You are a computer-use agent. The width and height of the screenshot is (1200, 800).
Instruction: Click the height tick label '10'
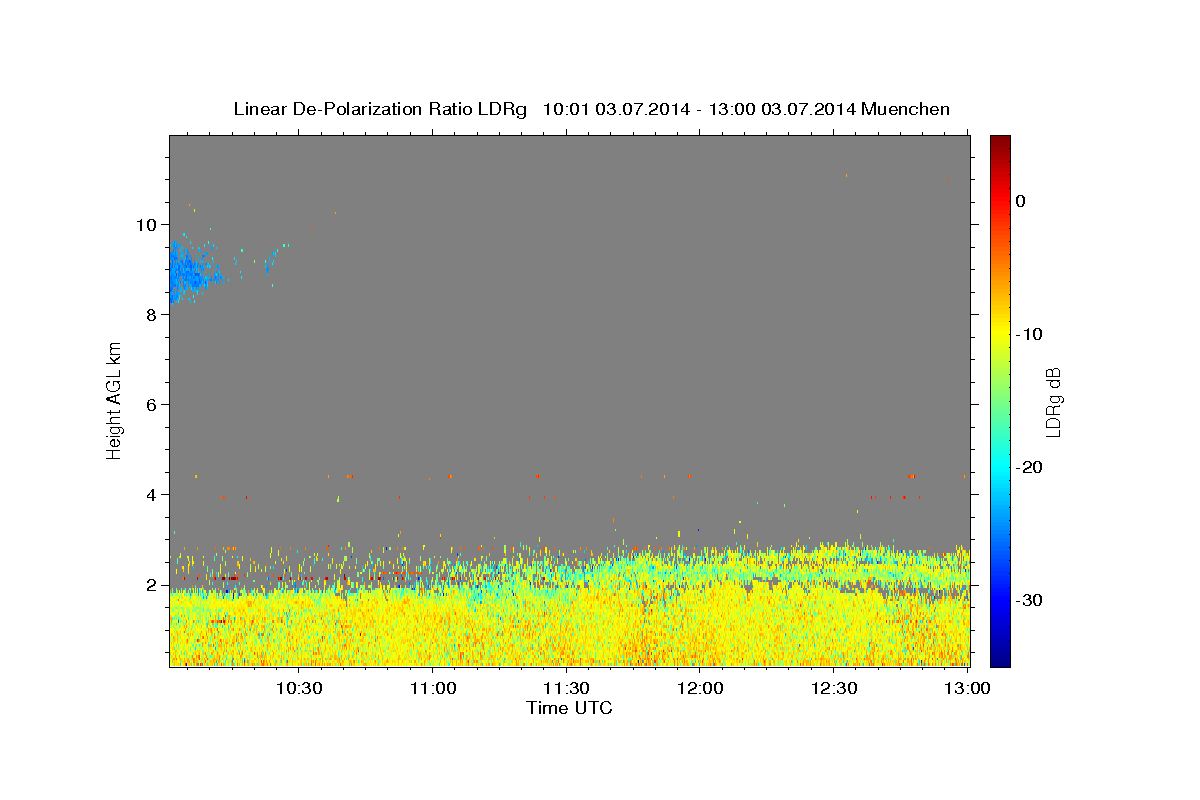click(x=147, y=224)
